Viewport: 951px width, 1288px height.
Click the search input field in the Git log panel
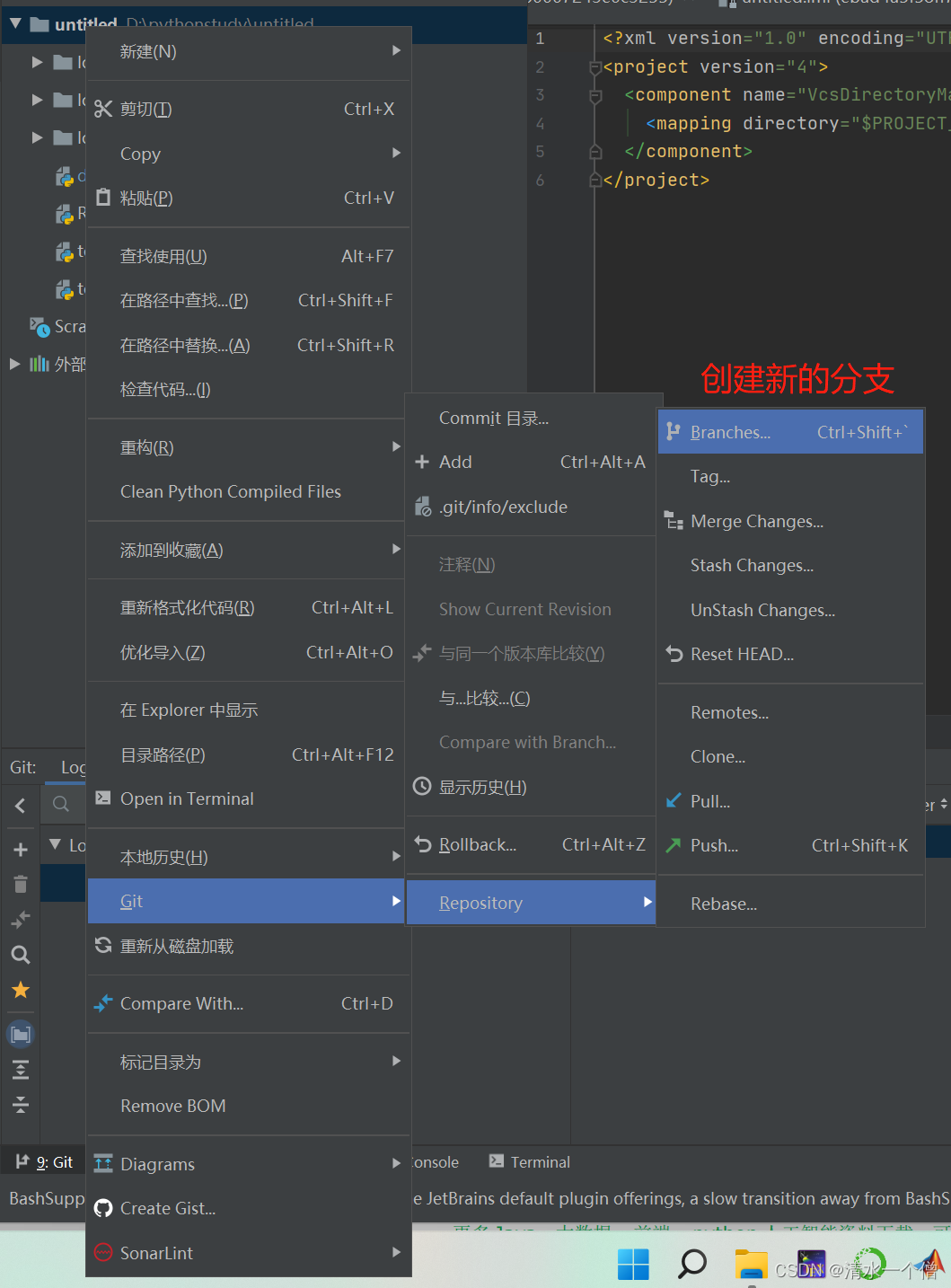click(63, 805)
